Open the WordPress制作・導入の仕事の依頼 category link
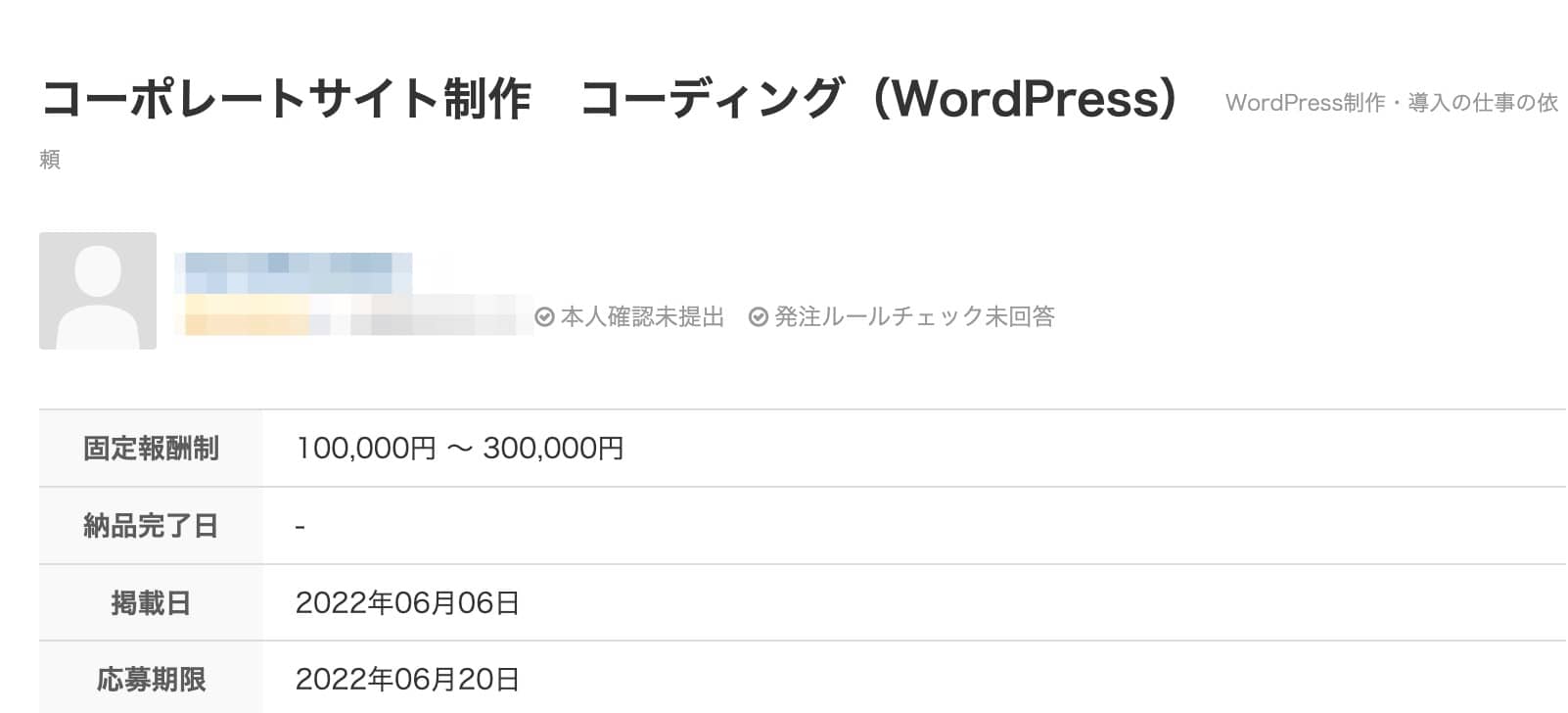 click(x=1391, y=103)
